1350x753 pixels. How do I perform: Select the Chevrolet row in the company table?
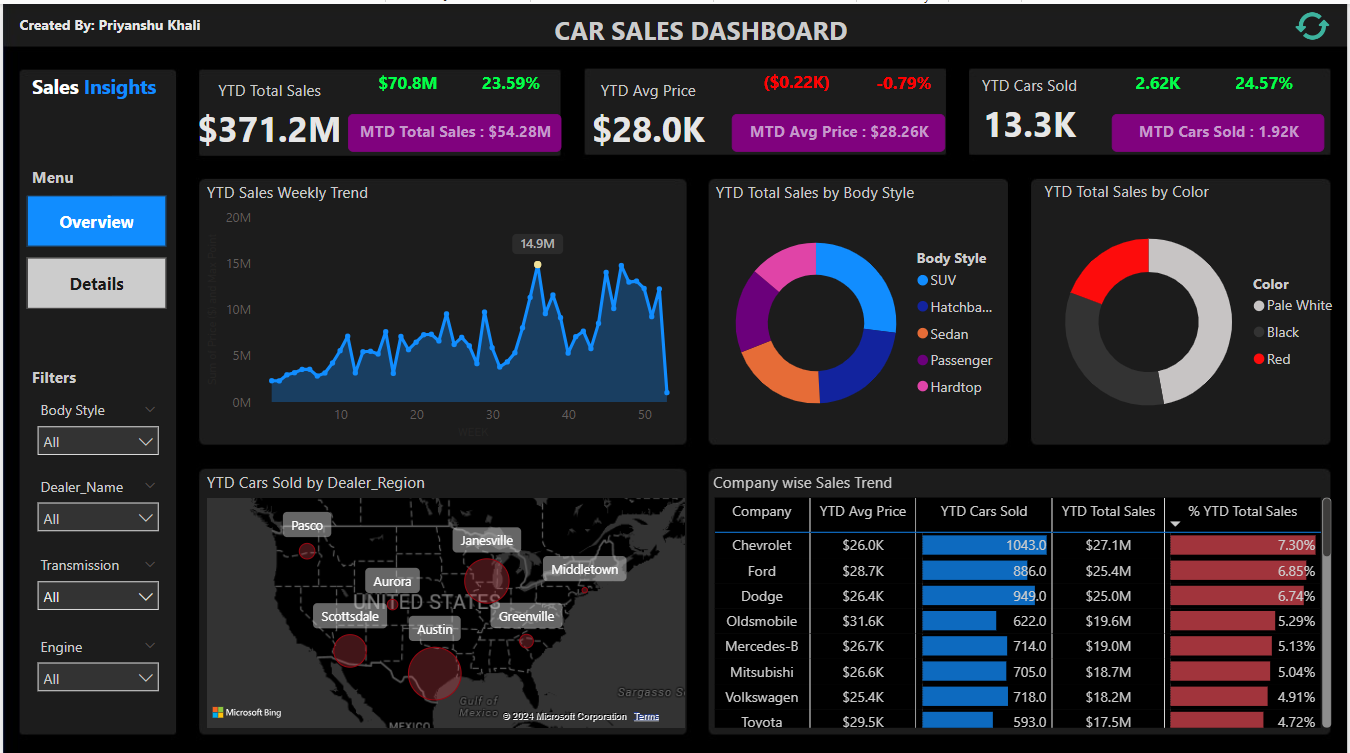(762, 545)
